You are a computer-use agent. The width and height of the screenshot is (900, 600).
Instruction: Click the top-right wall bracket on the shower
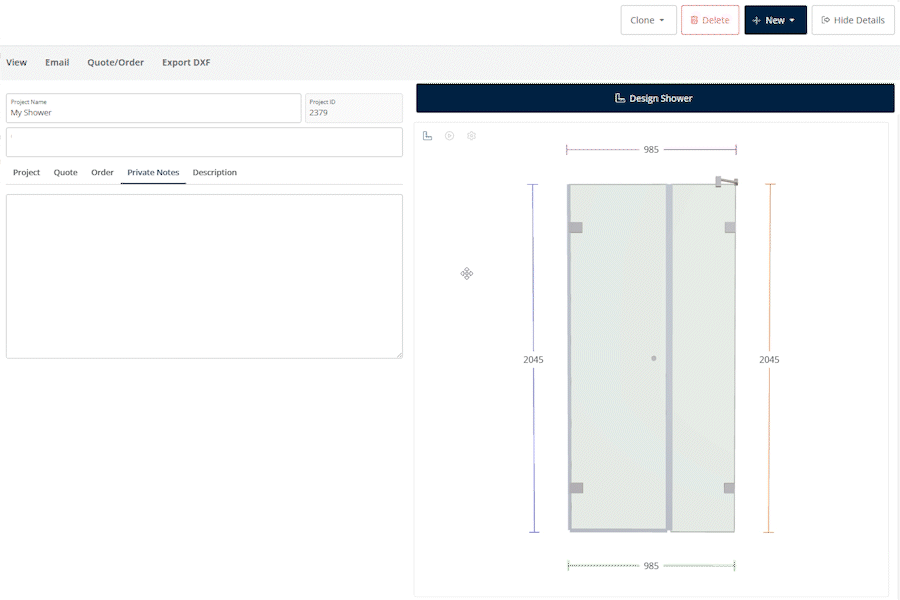point(725,182)
